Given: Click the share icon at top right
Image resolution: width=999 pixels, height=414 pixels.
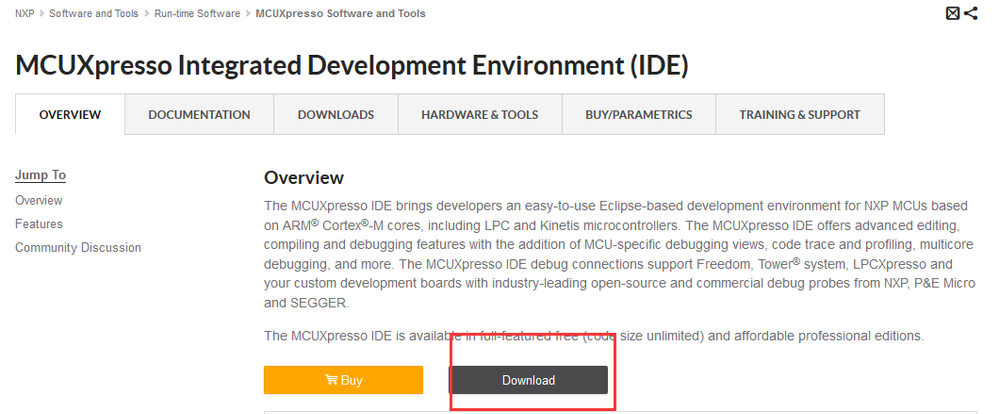Looking at the screenshot, I should click(970, 13).
